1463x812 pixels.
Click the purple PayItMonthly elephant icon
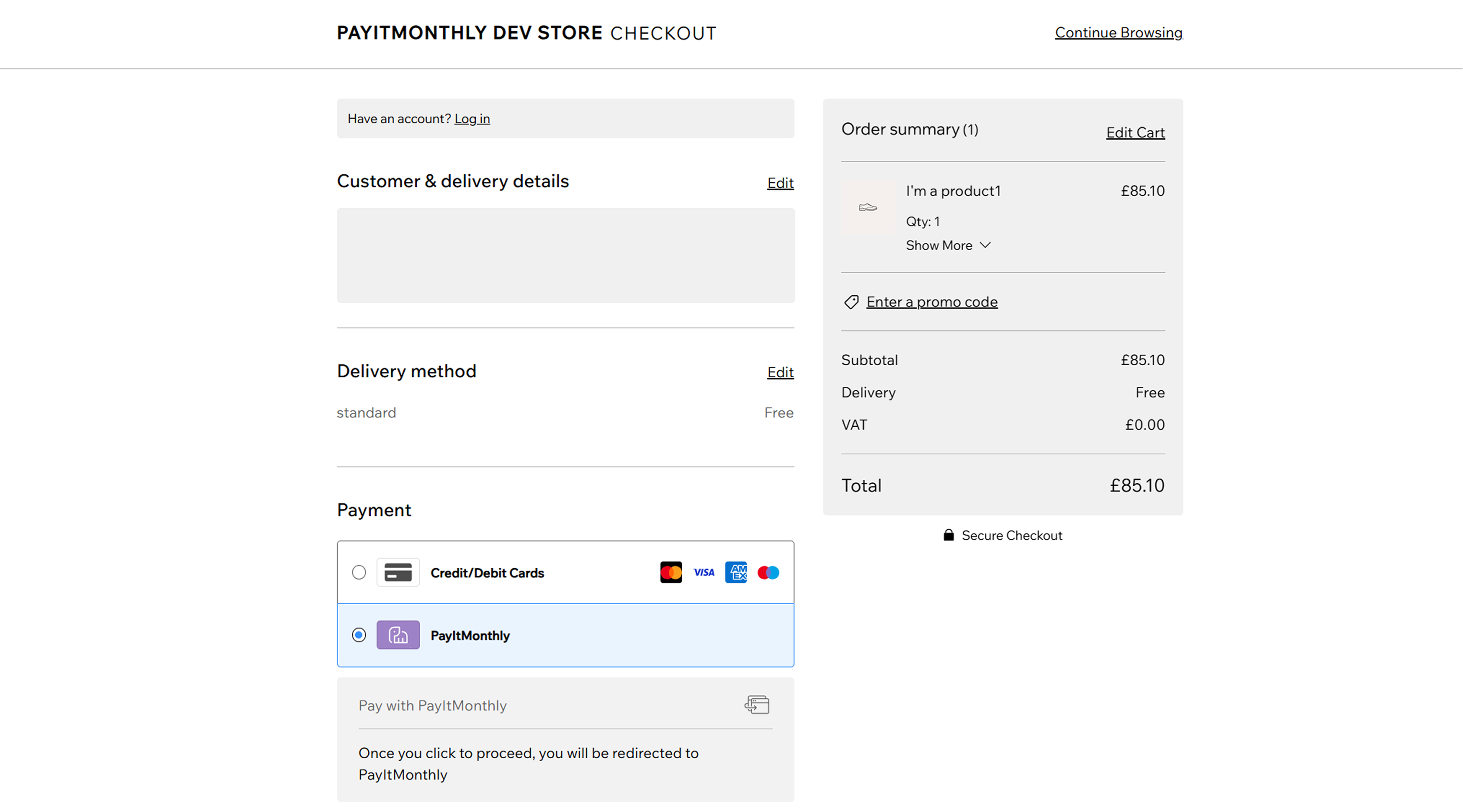pos(398,635)
